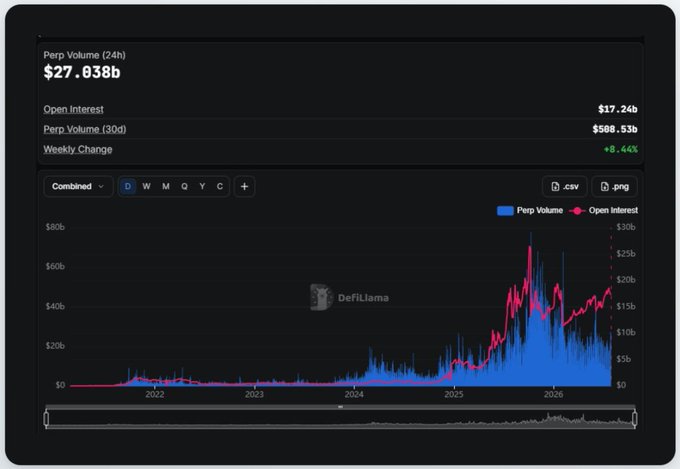Click the $80b left axis label
680x469 pixels.
(x=55, y=227)
